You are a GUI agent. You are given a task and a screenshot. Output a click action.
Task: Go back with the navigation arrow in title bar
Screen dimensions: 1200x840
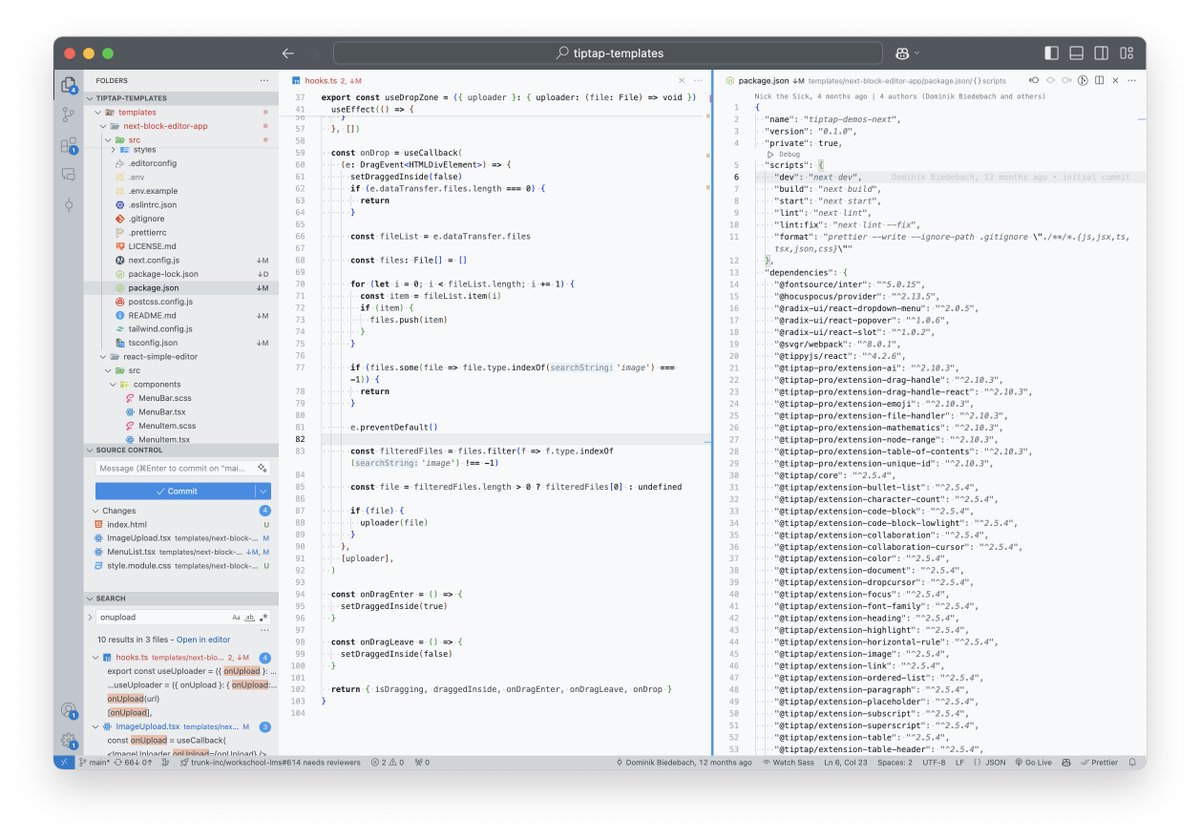click(x=288, y=53)
